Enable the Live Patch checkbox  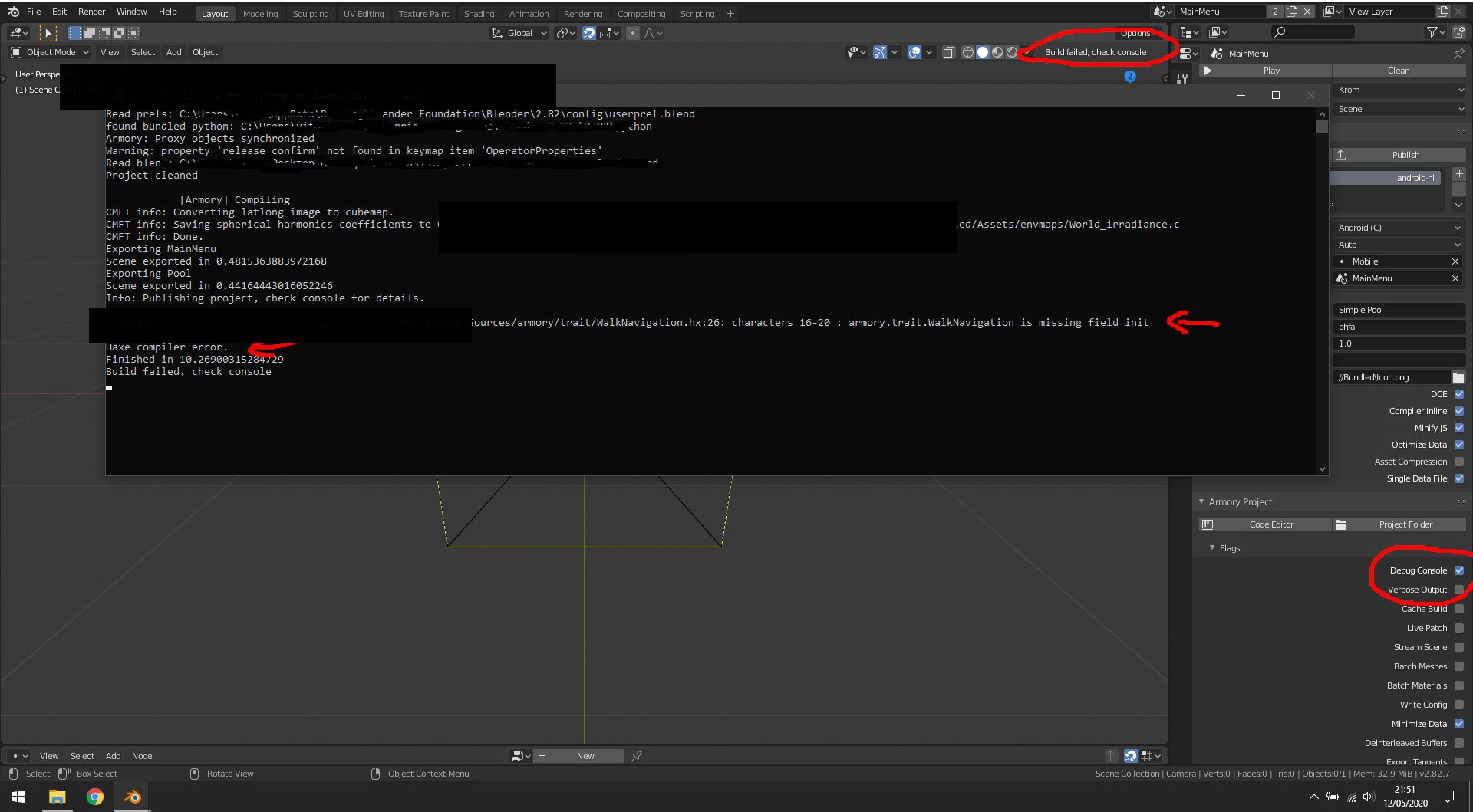pos(1459,628)
